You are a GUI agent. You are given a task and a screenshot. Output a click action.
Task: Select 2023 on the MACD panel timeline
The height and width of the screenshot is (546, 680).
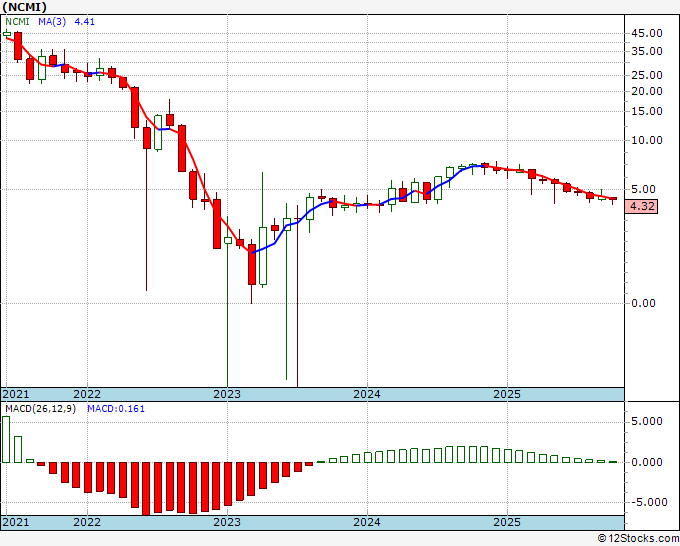[227, 522]
